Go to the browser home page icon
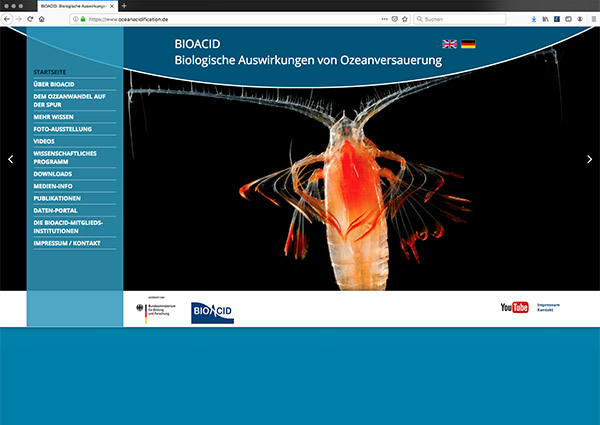Image resolution: width=600 pixels, height=425 pixels. point(42,19)
